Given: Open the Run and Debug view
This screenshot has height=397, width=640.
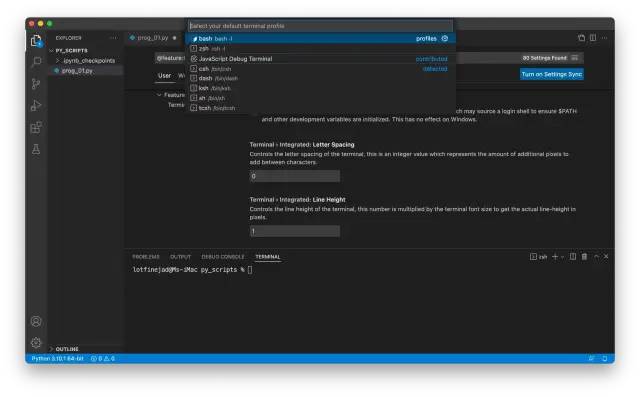Looking at the screenshot, I should point(36,105).
